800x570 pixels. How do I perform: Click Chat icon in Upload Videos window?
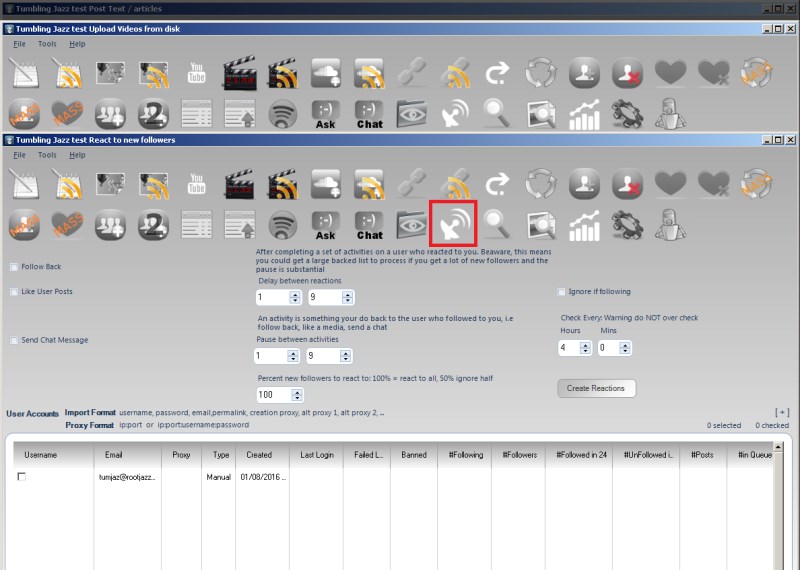(x=369, y=114)
